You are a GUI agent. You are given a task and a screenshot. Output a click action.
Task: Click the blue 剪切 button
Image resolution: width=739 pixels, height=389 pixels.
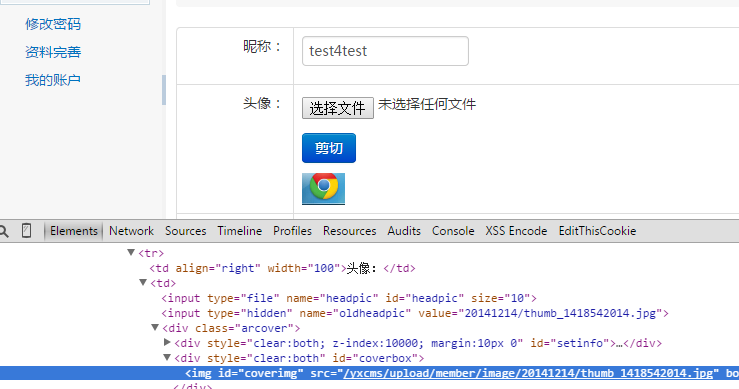[329, 148]
